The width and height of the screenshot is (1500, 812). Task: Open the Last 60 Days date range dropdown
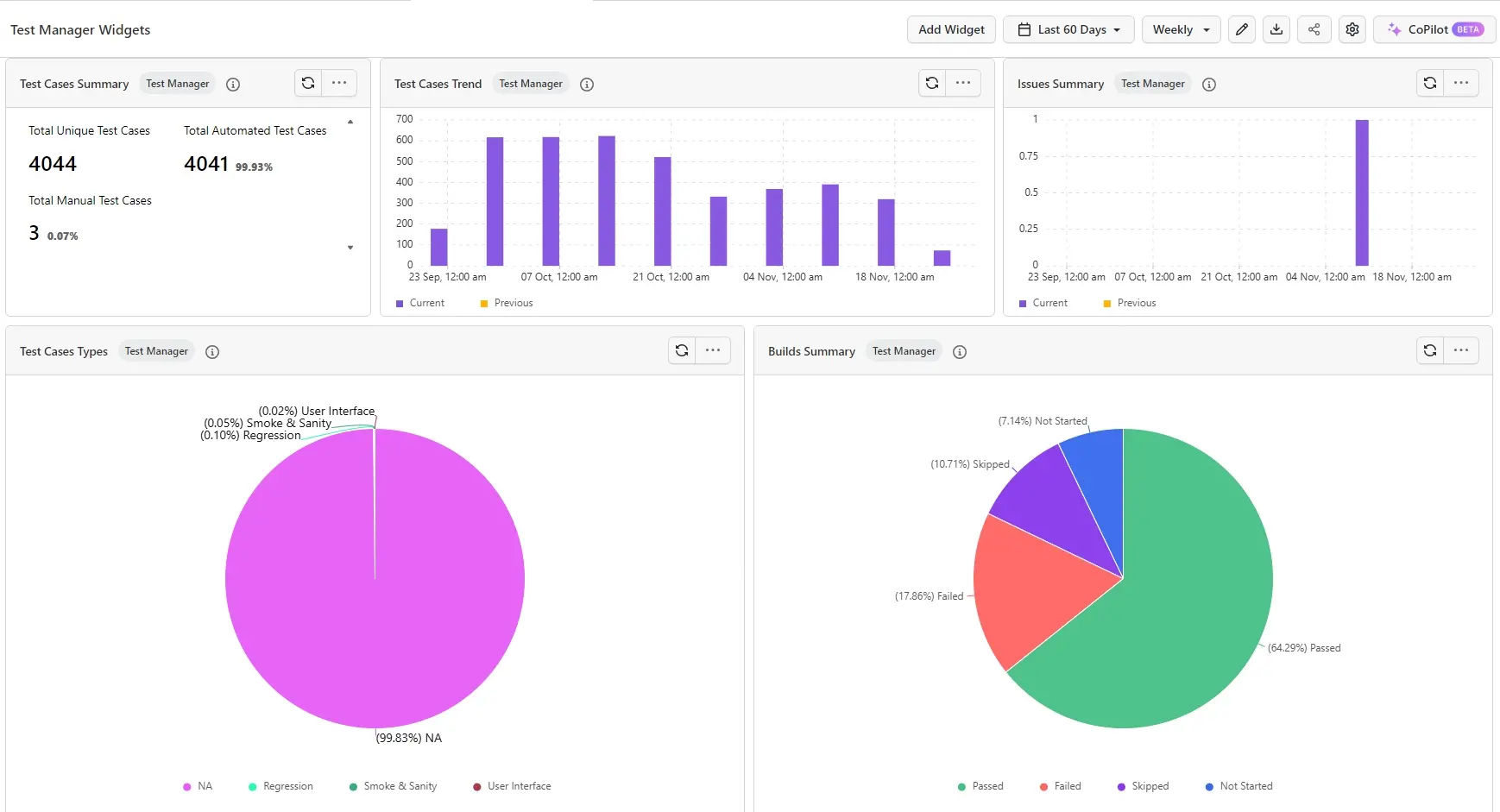pyautogui.click(x=1068, y=28)
